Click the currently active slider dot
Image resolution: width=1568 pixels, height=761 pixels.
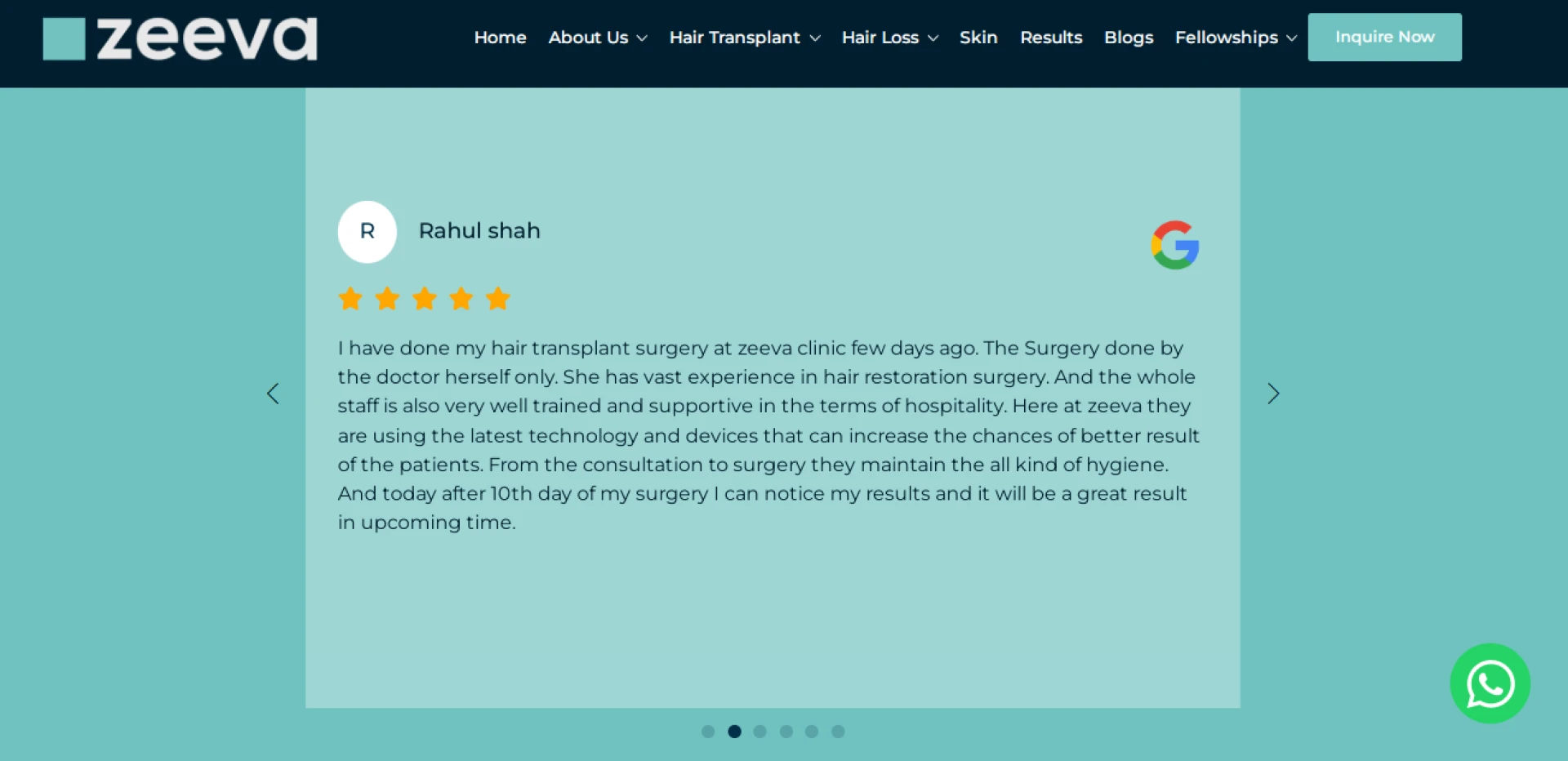click(x=734, y=732)
